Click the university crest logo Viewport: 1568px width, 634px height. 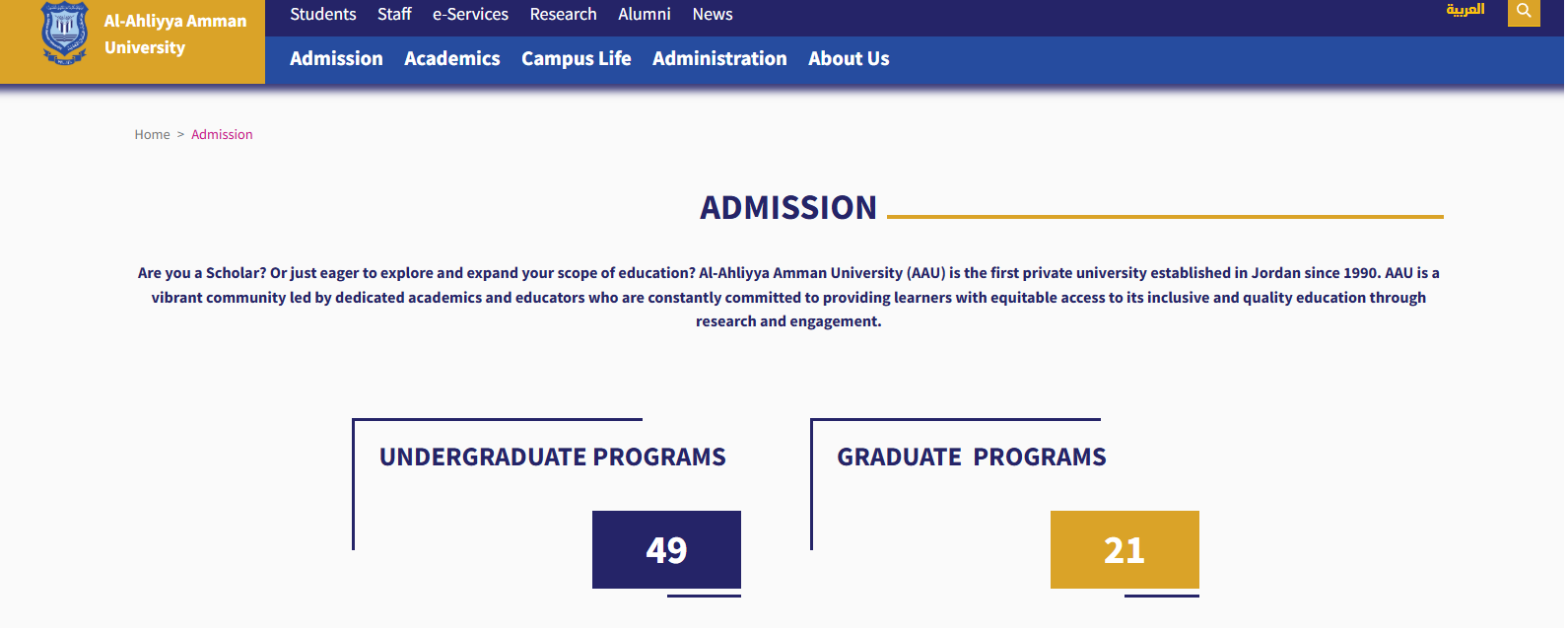point(64,35)
